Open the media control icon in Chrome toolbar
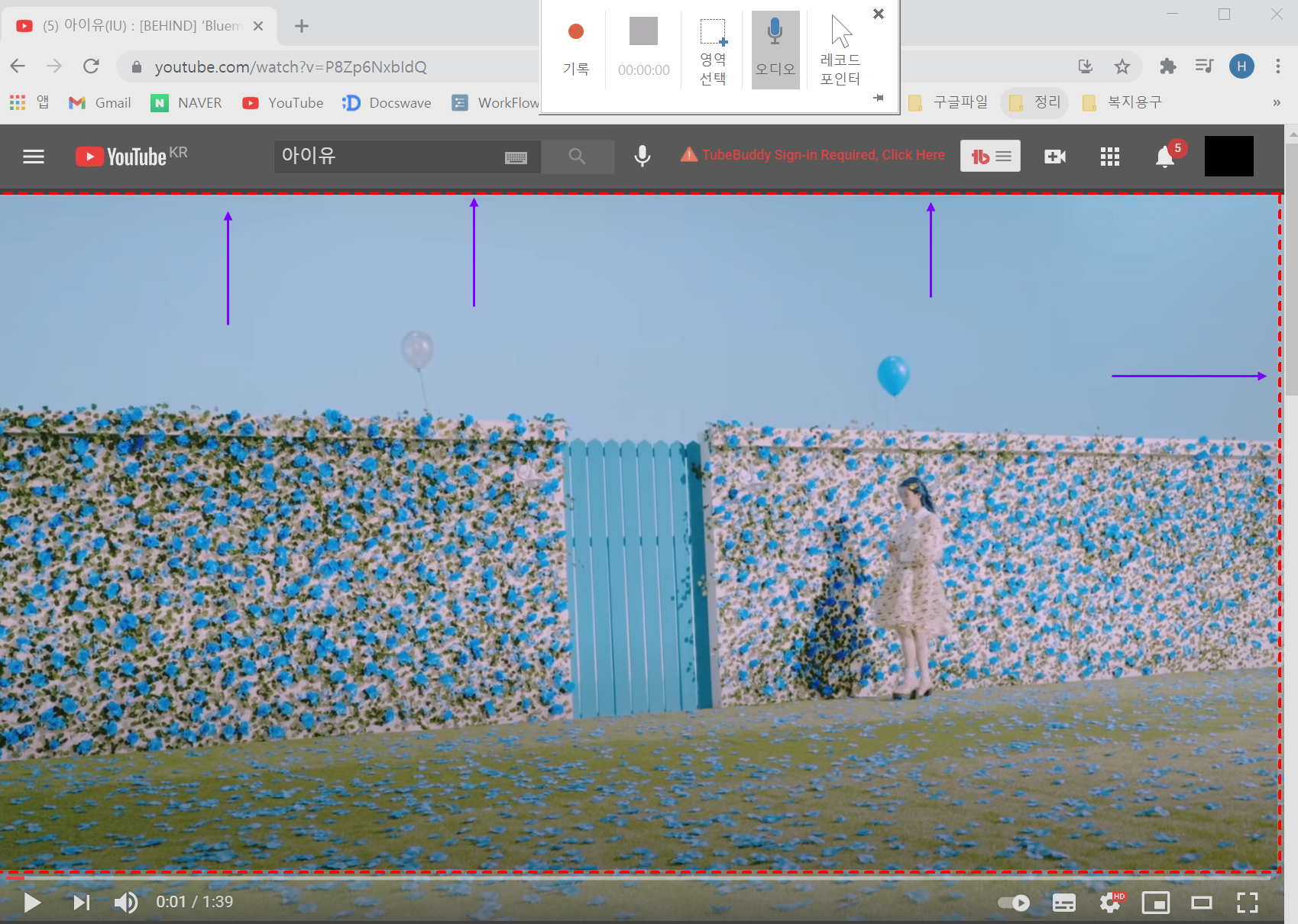The width and height of the screenshot is (1298, 924). [x=1204, y=66]
